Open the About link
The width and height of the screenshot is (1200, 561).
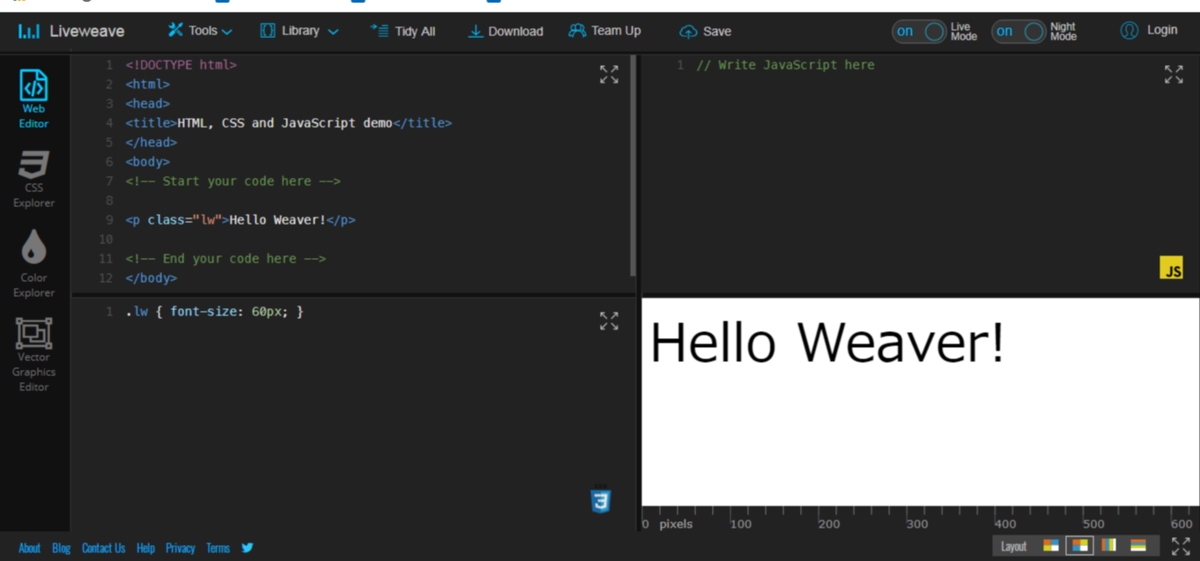point(30,548)
